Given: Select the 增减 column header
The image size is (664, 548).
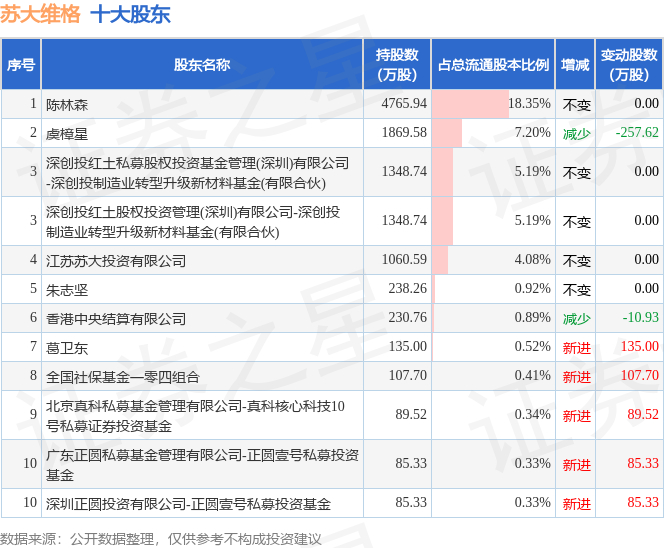Looking at the screenshot, I should (x=575, y=65).
